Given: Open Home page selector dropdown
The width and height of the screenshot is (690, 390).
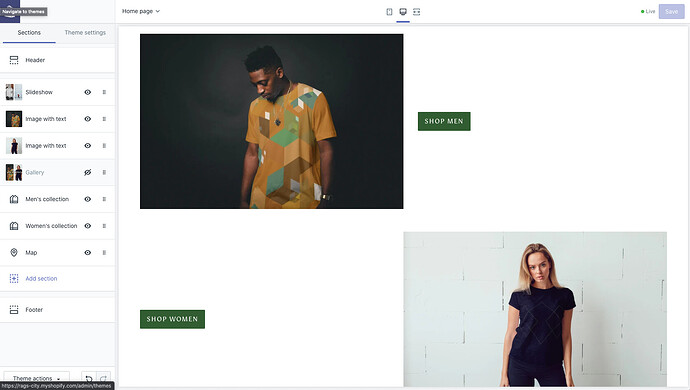Looking at the screenshot, I should pyautogui.click(x=141, y=11).
